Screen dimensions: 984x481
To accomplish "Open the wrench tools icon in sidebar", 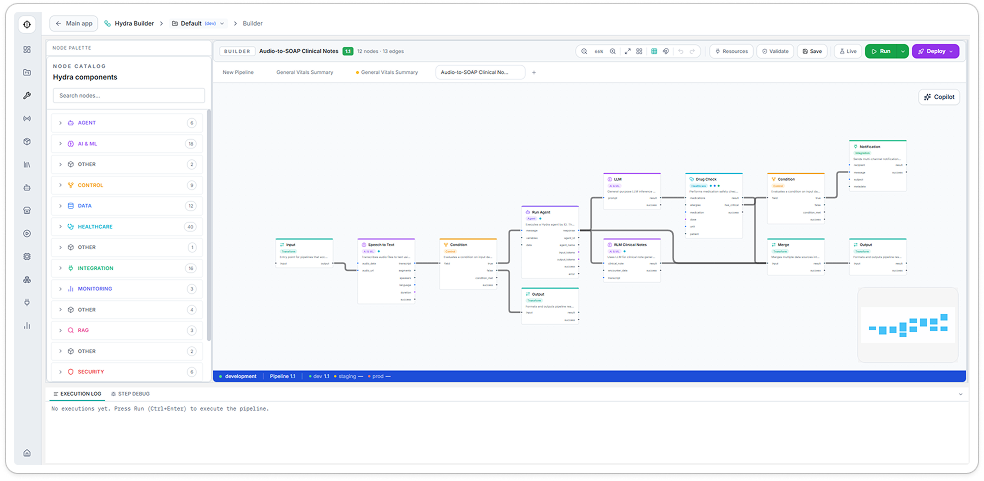I will [27, 95].
